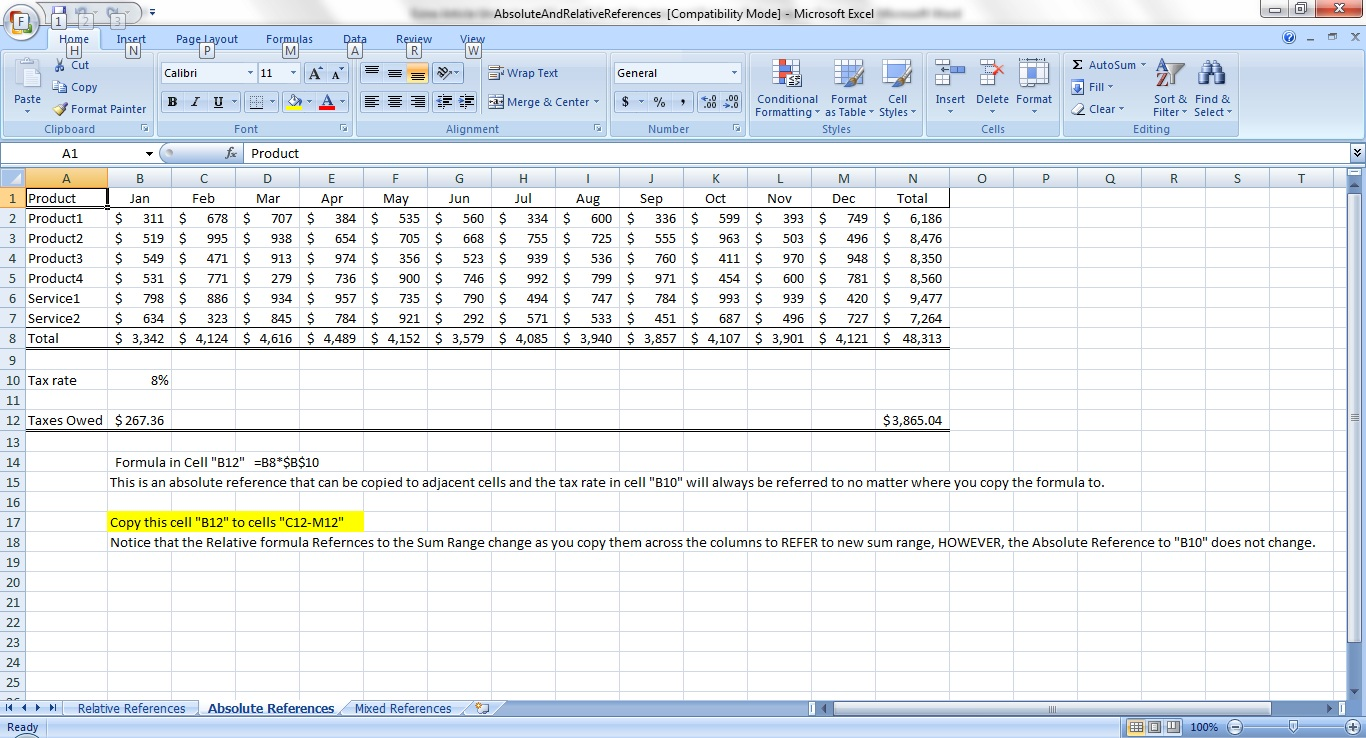This screenshot has height=738, width=1366.
Task: Apply comma style format
Action: [x=682, y=102]
